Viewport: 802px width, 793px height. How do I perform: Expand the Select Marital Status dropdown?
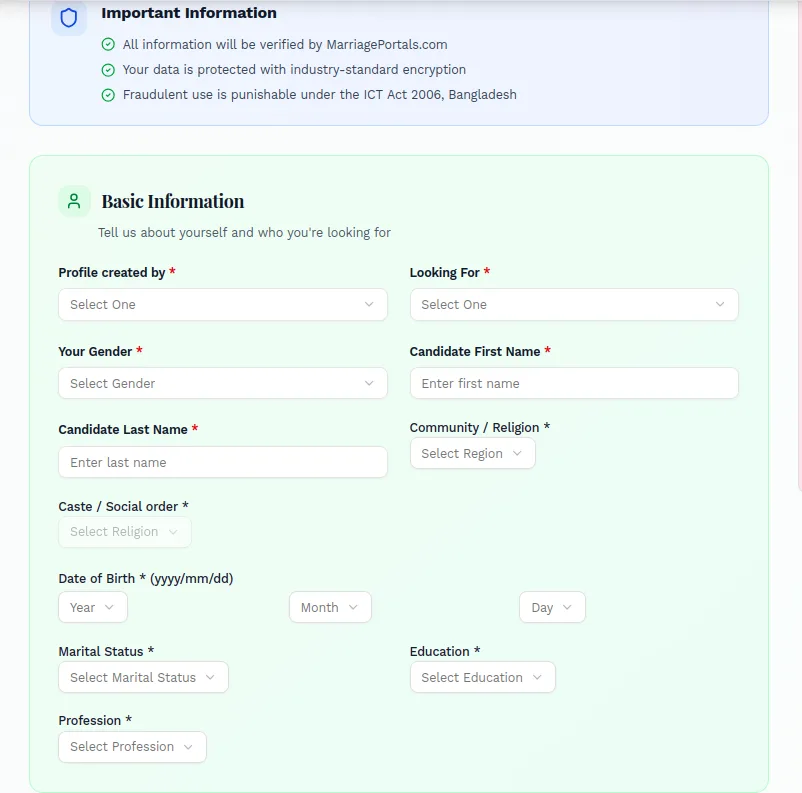(143, 677)
